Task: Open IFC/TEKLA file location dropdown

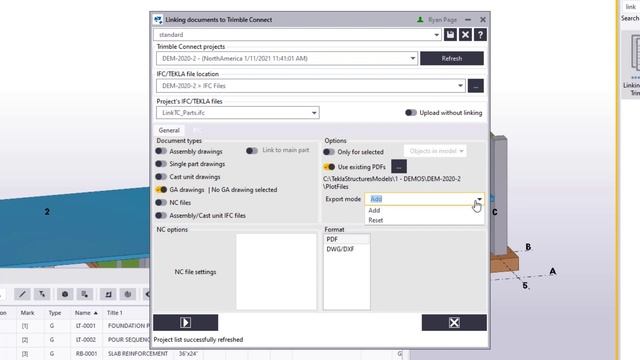Action: pos(460,86)
